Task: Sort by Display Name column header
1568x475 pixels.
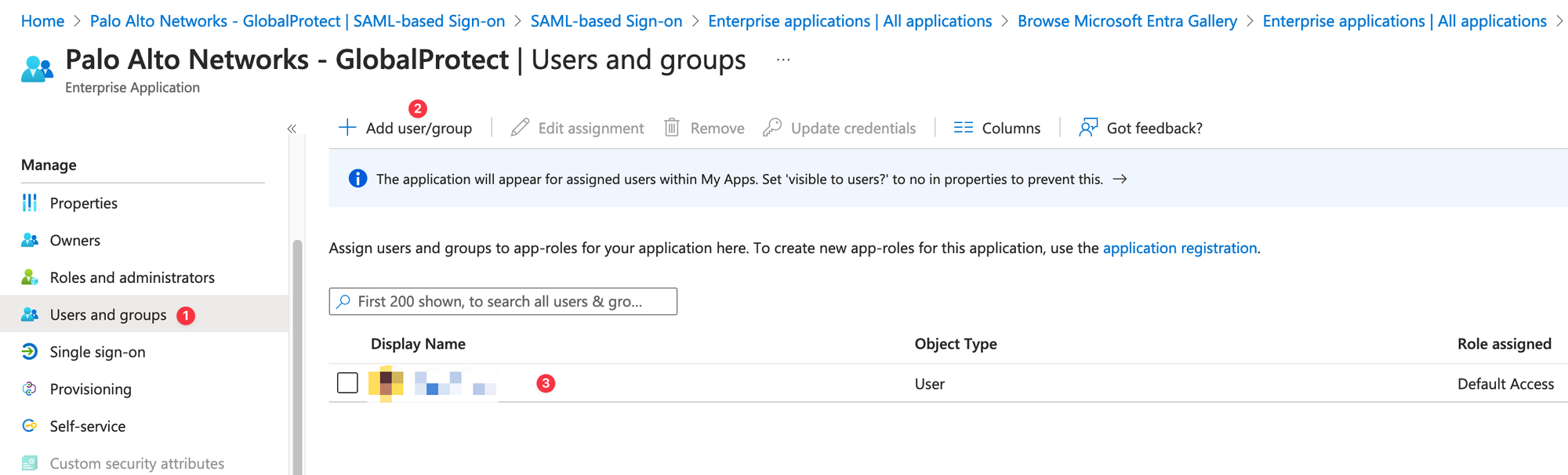Action: click(x=418, y=344)
